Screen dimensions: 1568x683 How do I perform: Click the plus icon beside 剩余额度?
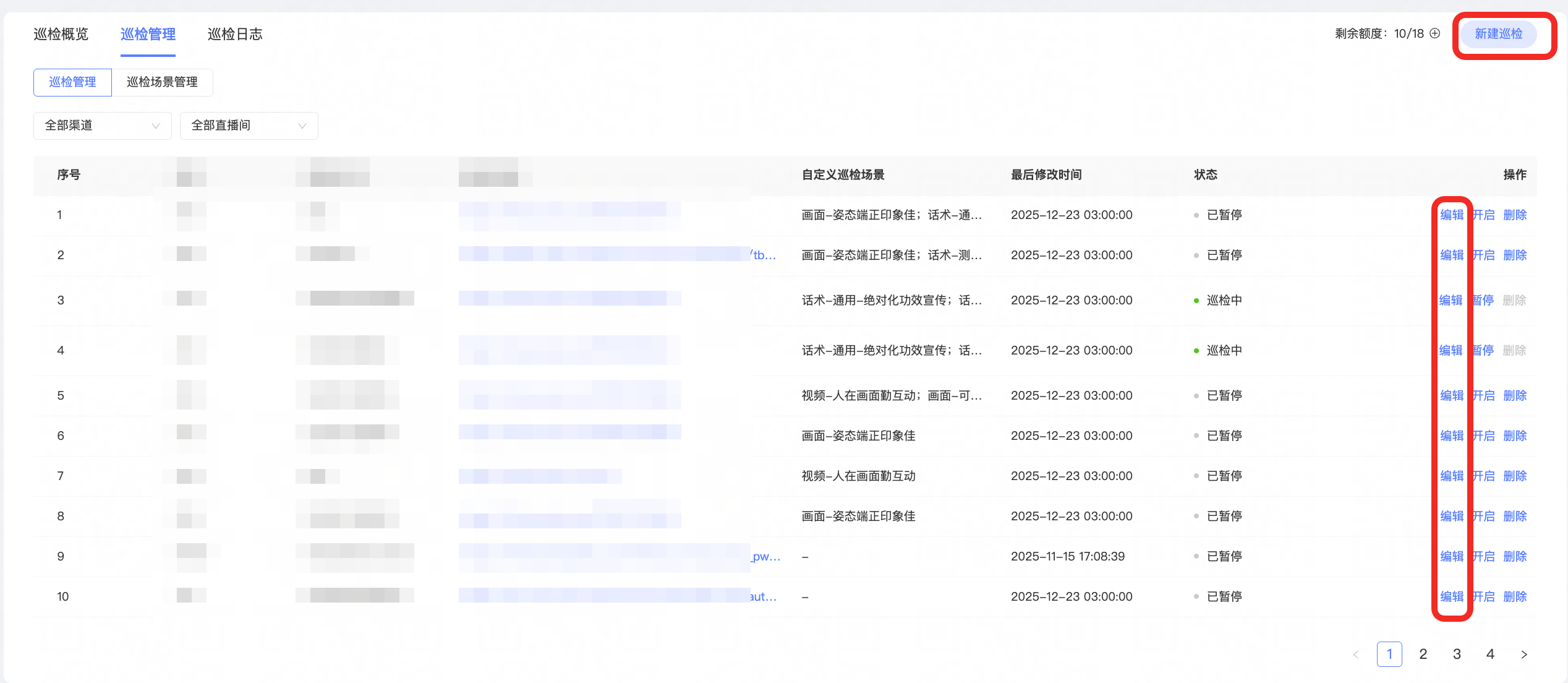pyautogui.click(x=1435, y=33)
